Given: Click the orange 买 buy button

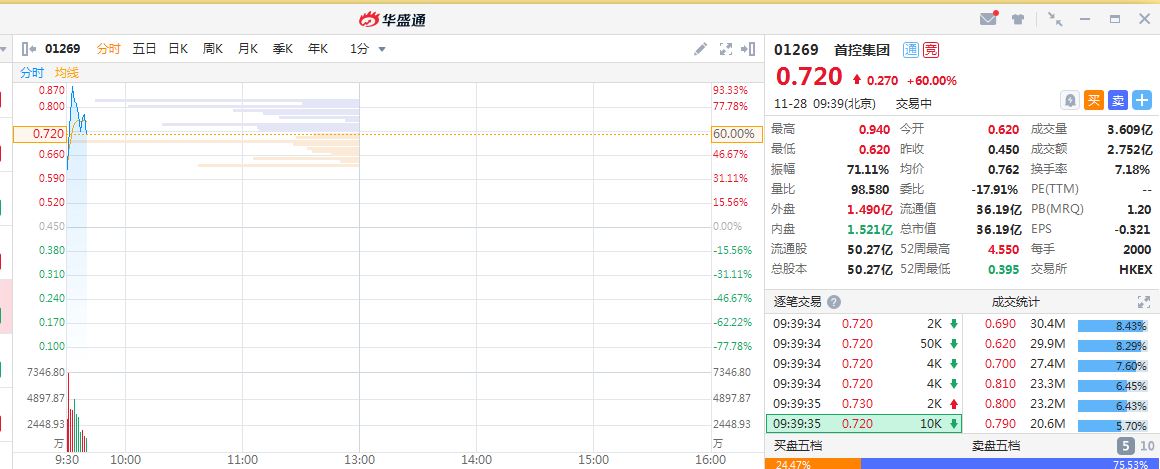Looking at the screenshot, I should [x=1094, y=100].
